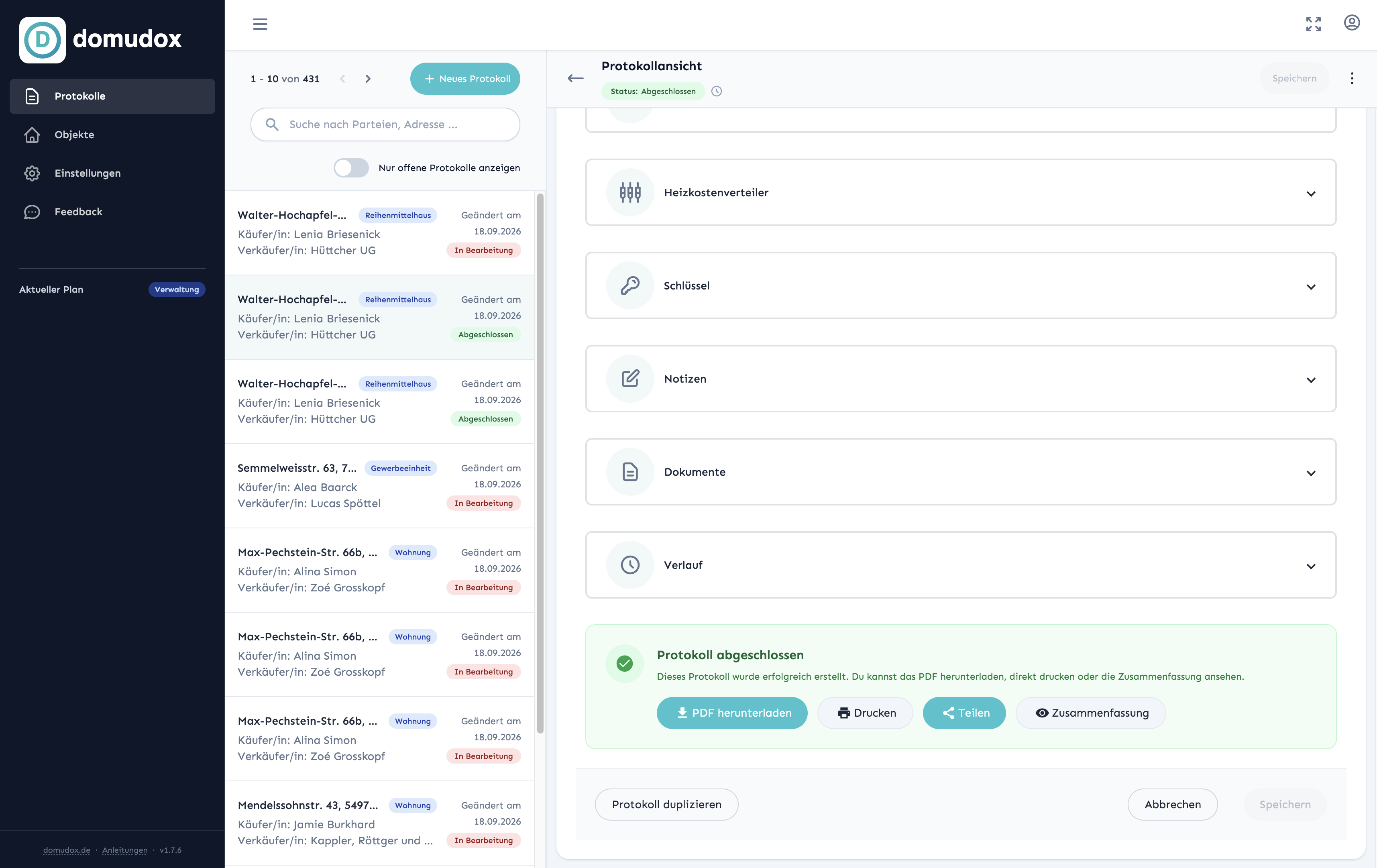Click the previous page arrow
Viewport: 1377px width, 868px height.
342,79
